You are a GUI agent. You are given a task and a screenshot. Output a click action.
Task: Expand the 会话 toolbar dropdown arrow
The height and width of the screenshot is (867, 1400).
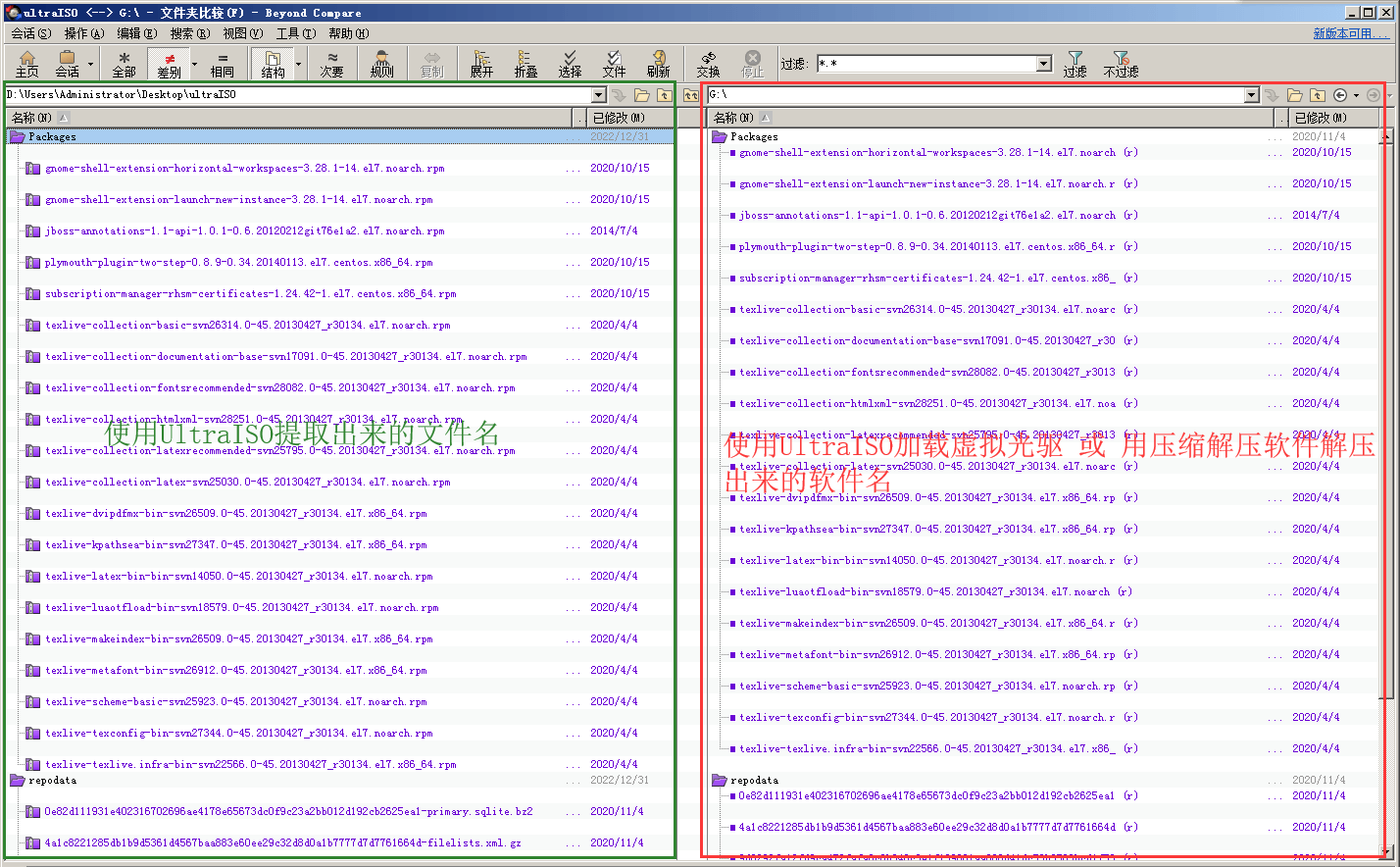90,65
